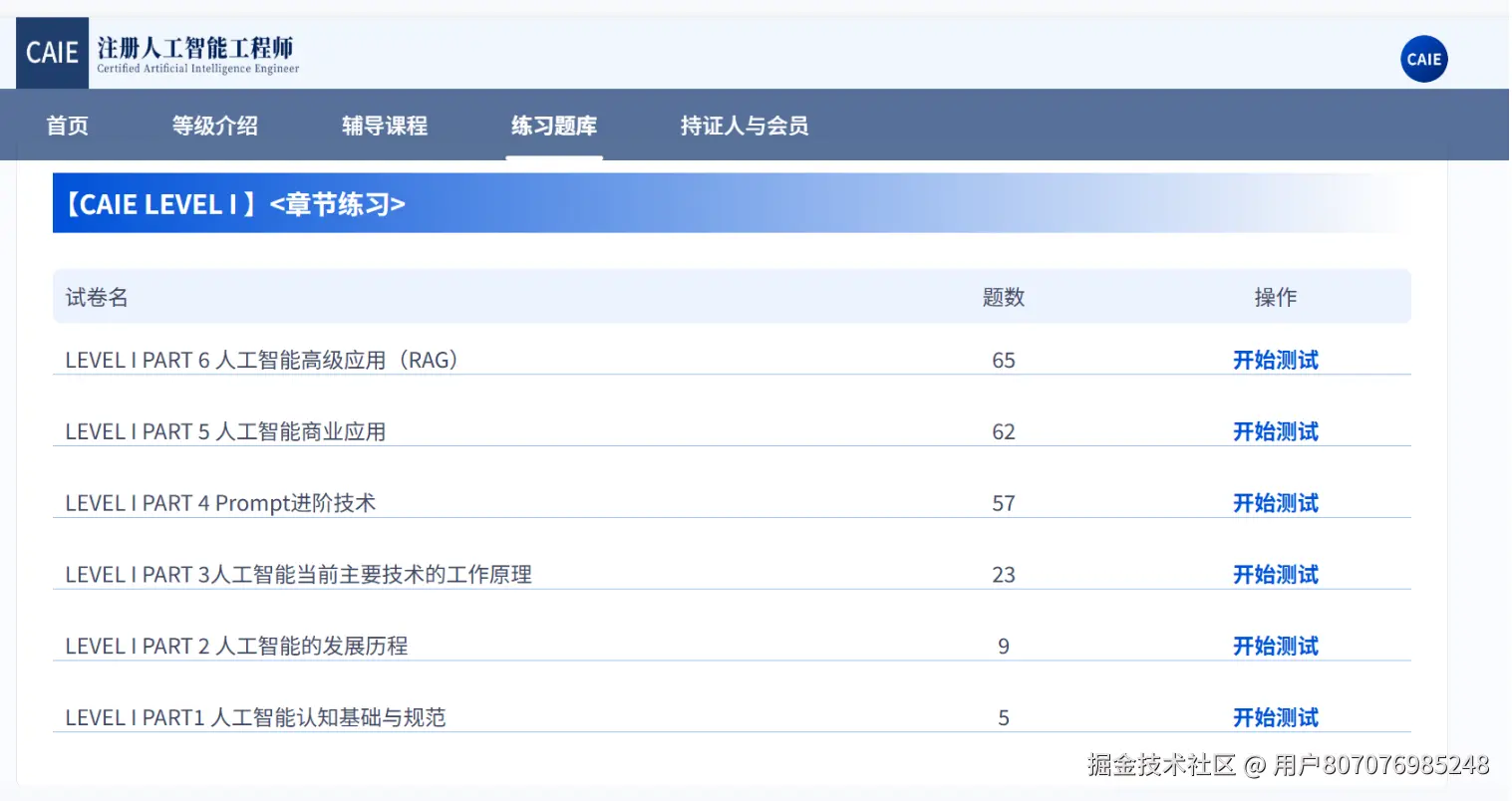Select 等级介绍 from the navigation bar

click(x=215, y=125)
